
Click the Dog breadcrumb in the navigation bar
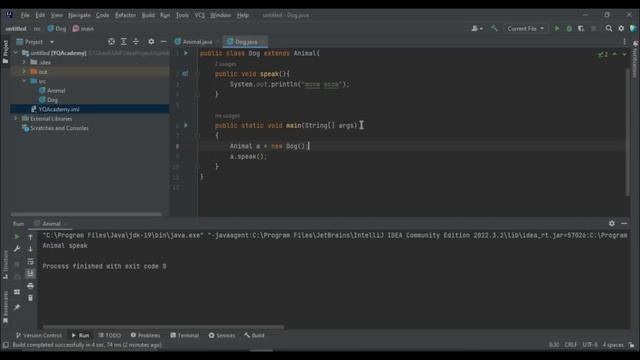coord(57,29)
